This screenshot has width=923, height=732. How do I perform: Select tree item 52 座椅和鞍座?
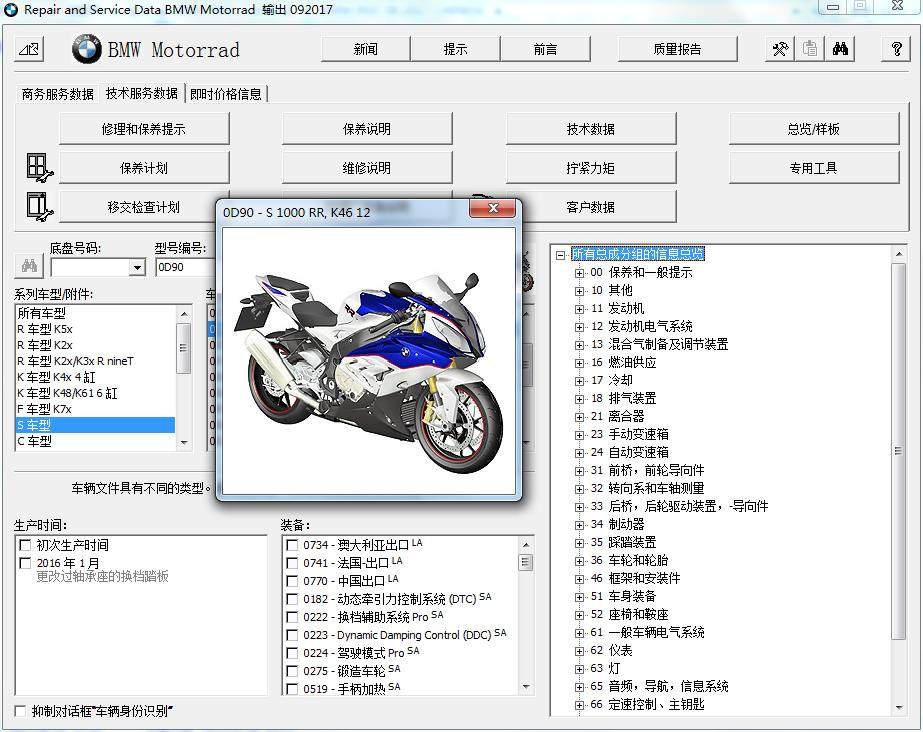(629, 614)
